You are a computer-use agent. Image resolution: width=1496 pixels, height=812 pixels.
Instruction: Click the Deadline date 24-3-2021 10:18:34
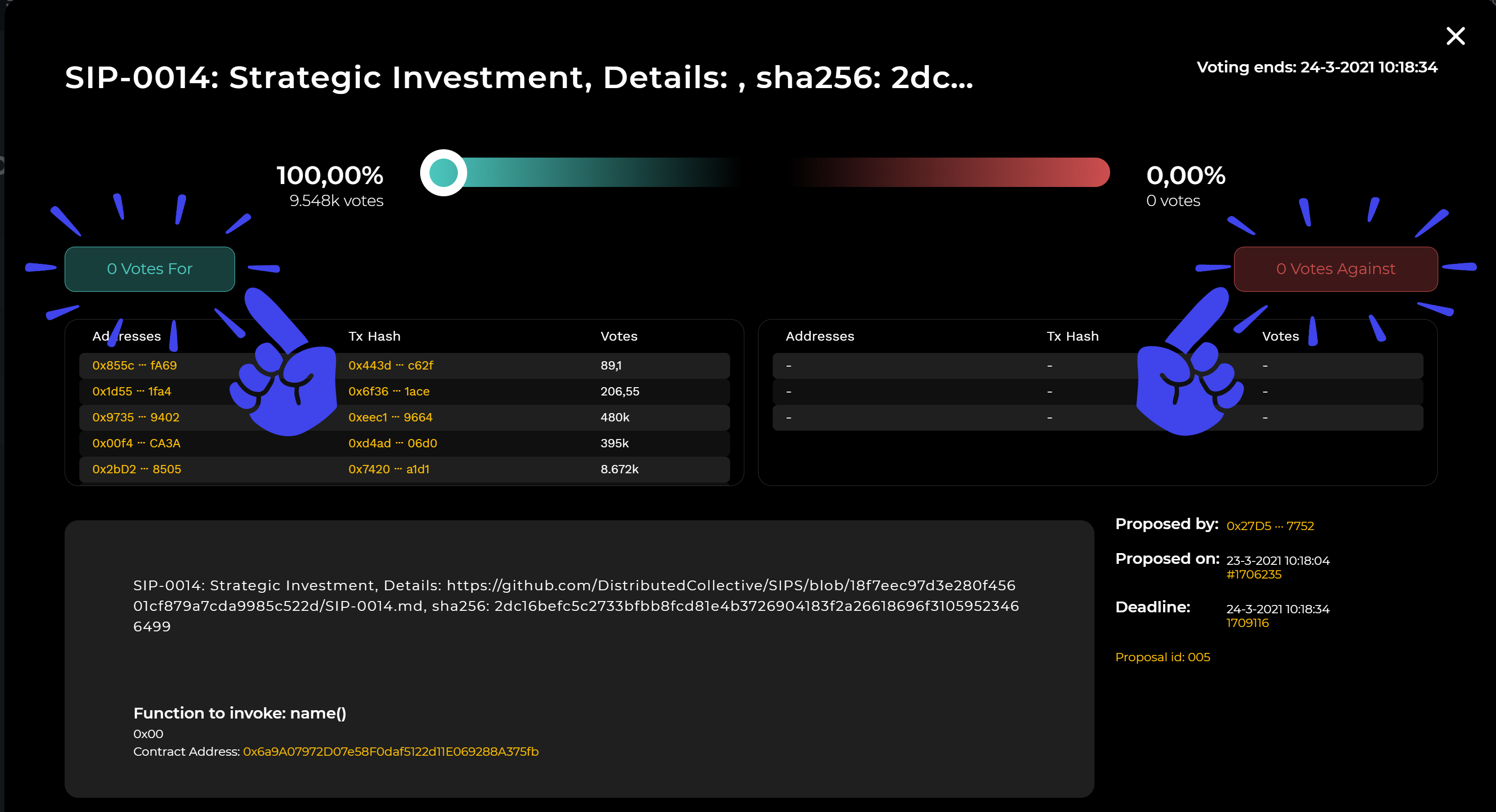pos(1278,609)
